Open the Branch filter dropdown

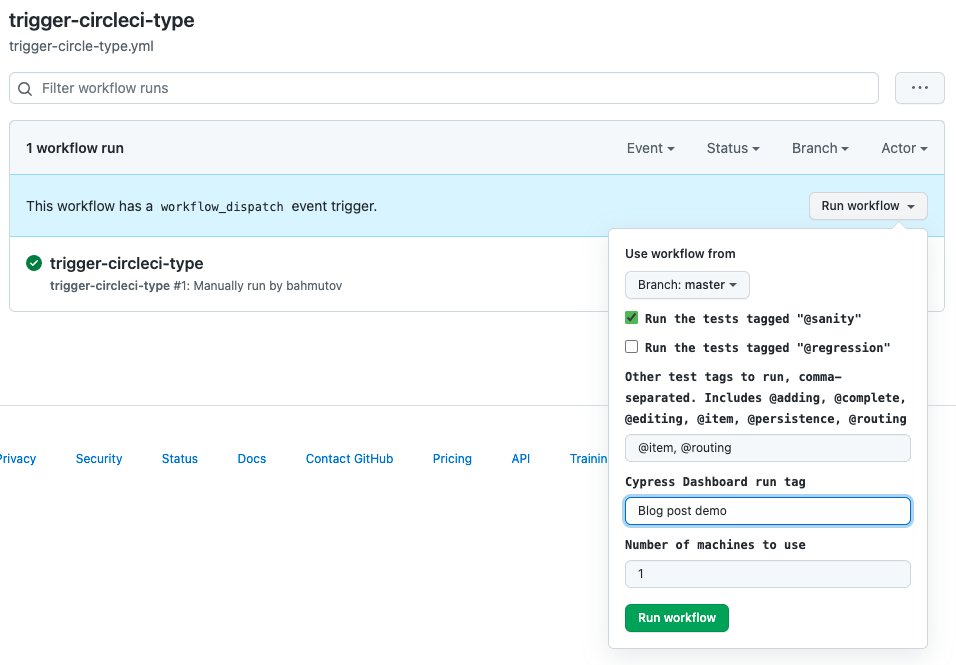819,147
